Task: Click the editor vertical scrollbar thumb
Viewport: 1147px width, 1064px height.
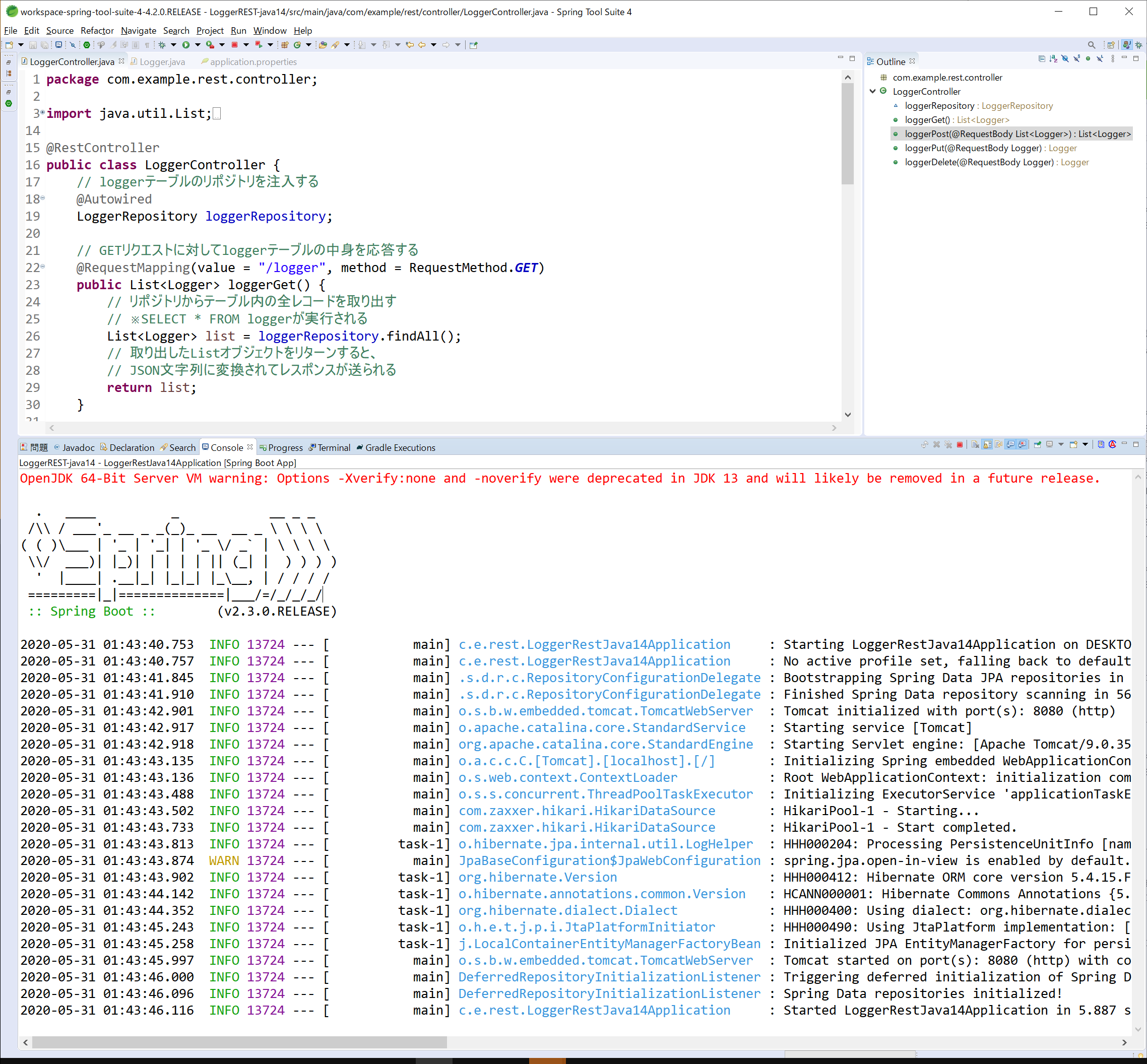Action: pos(847,134)
